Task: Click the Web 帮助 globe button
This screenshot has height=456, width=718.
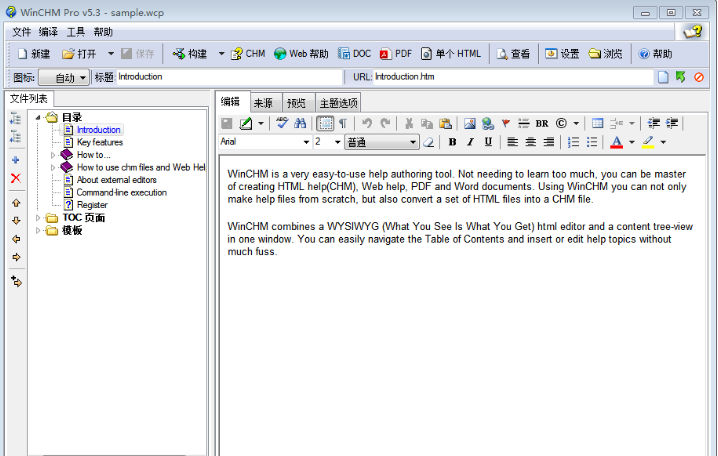Action: (301, 54)
